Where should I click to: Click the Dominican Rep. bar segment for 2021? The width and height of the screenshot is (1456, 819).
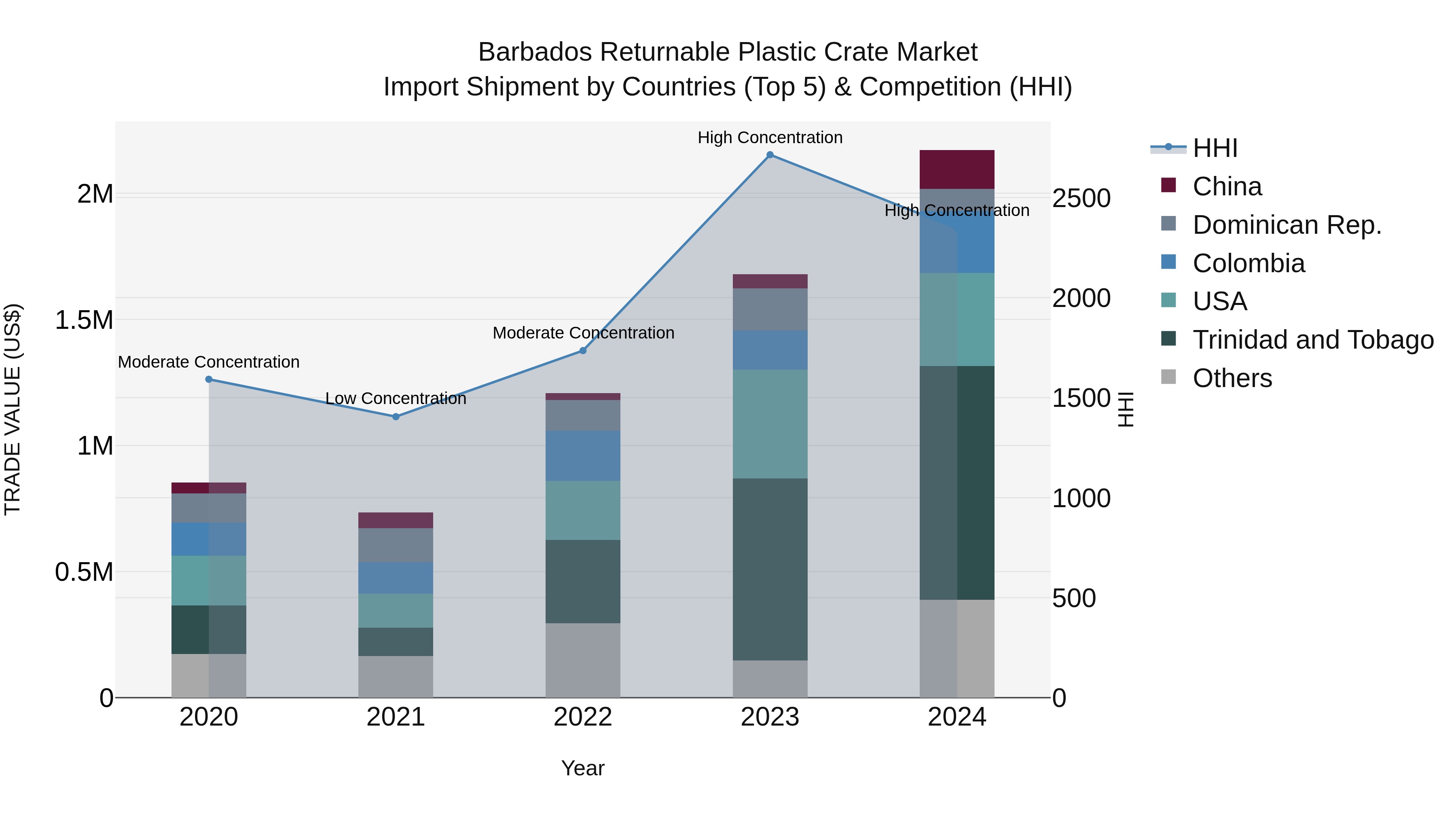click(396, 546)
